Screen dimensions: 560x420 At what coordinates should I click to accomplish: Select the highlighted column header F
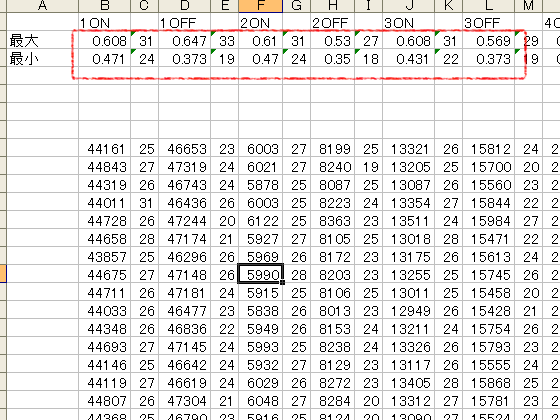point(261,6)
